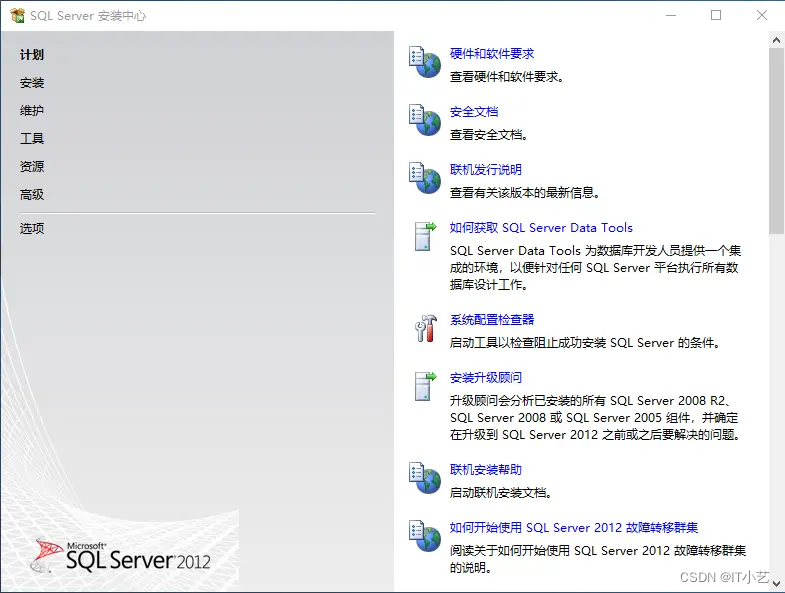Open the 安全文档 link
785x593 pixels.
(474, 112)
